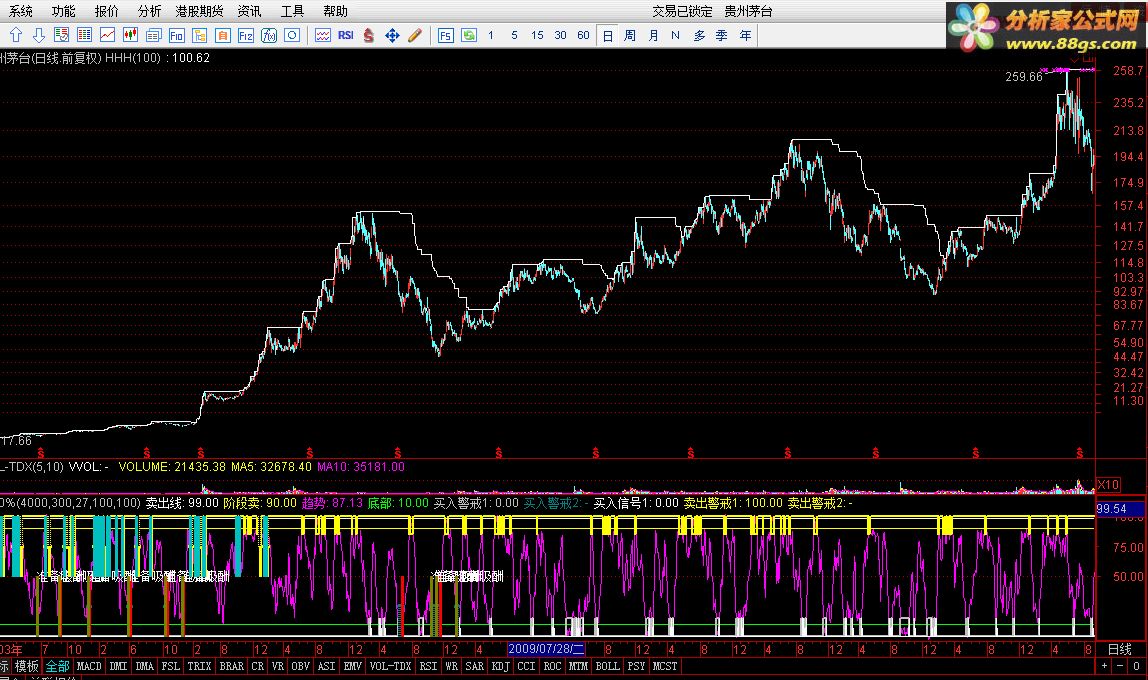
Task: Select the 5-minute period
Action: pos(514,35)
